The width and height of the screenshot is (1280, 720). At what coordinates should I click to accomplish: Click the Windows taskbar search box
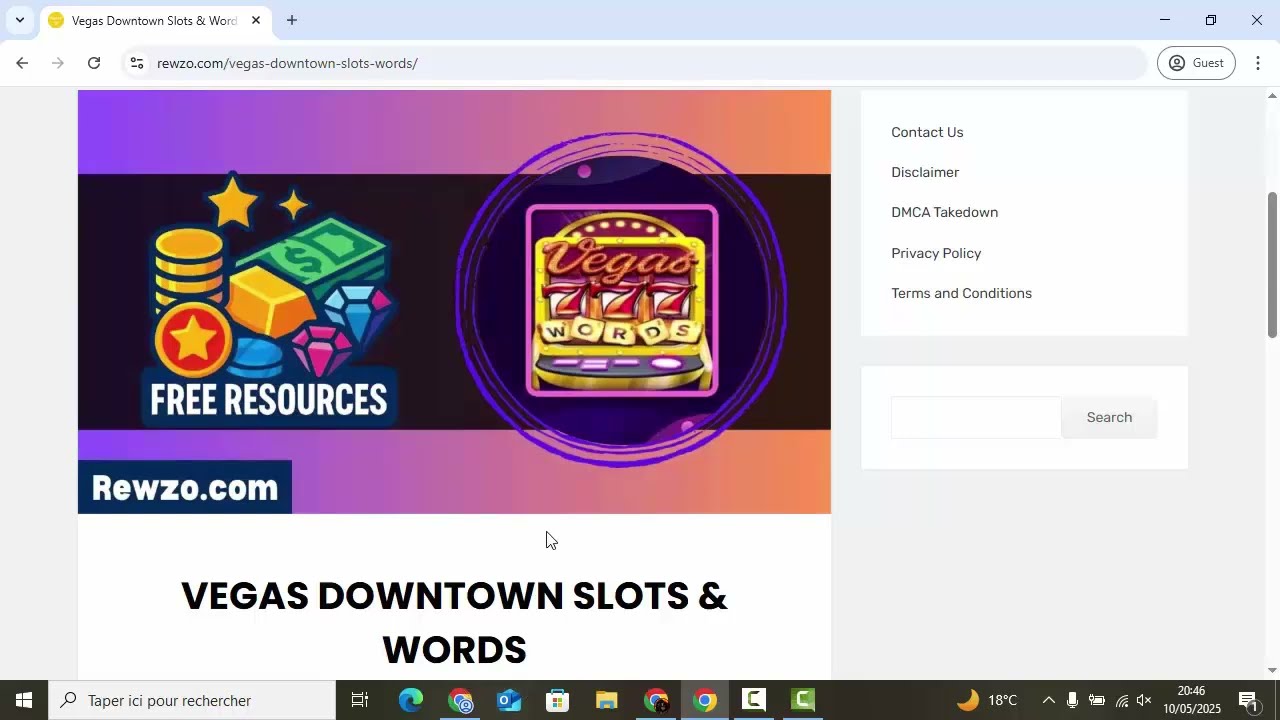192,700
